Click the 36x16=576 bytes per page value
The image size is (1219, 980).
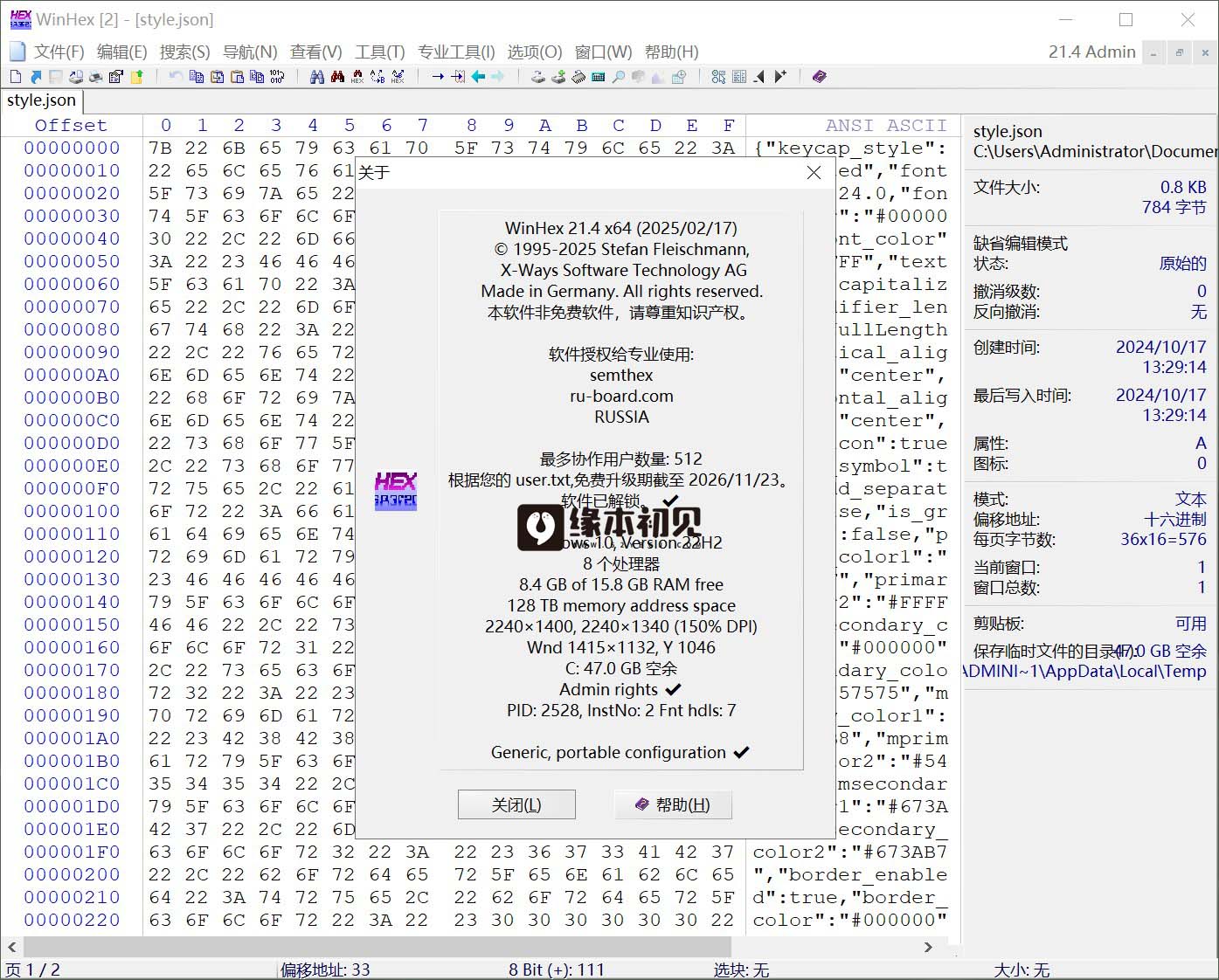pyautogui.click(x=1163, y=539)
